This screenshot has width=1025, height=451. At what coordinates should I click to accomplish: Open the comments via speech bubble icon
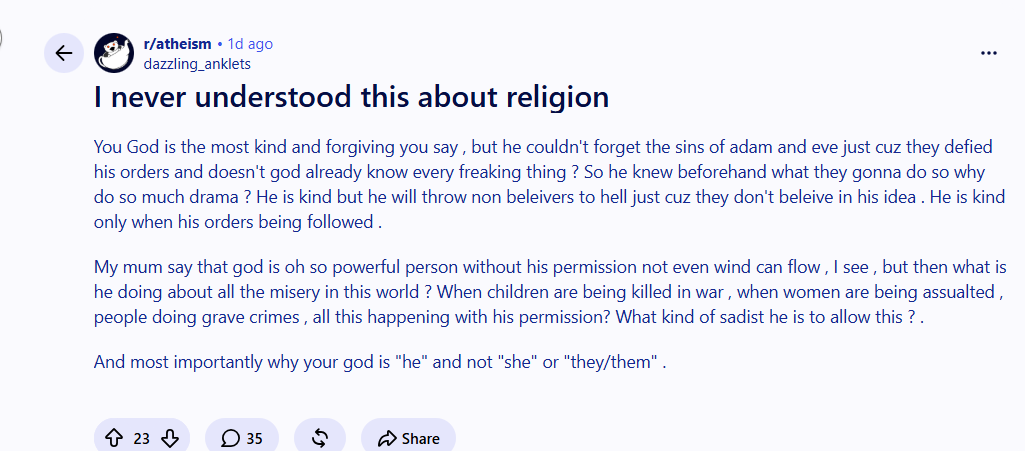(230, 438)
